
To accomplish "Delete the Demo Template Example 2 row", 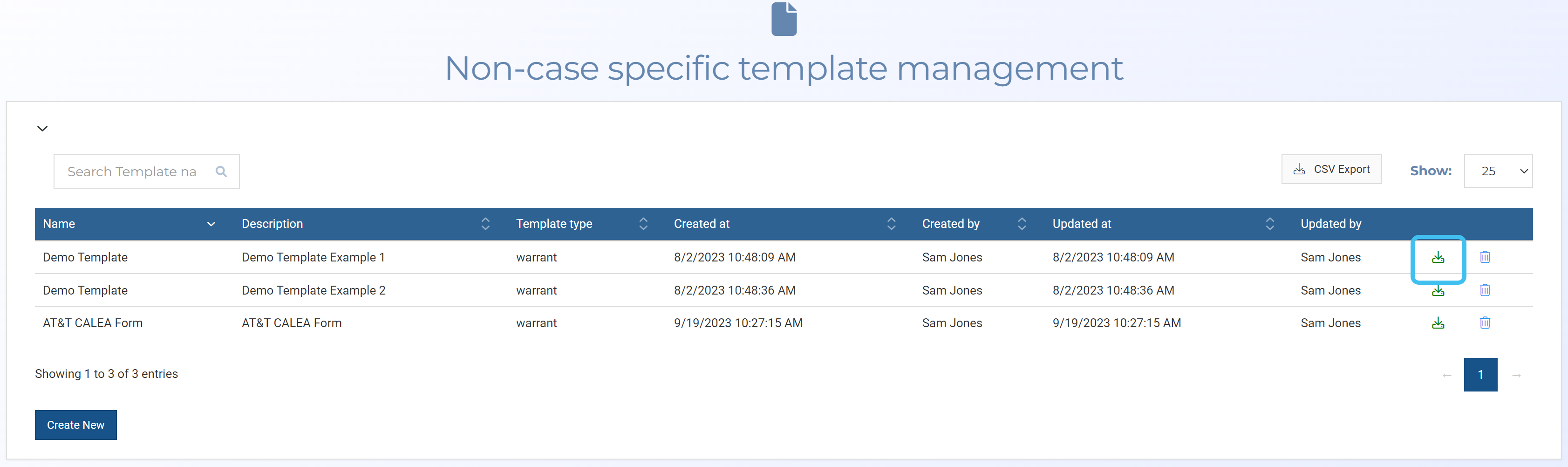I will click(1484, 290).
